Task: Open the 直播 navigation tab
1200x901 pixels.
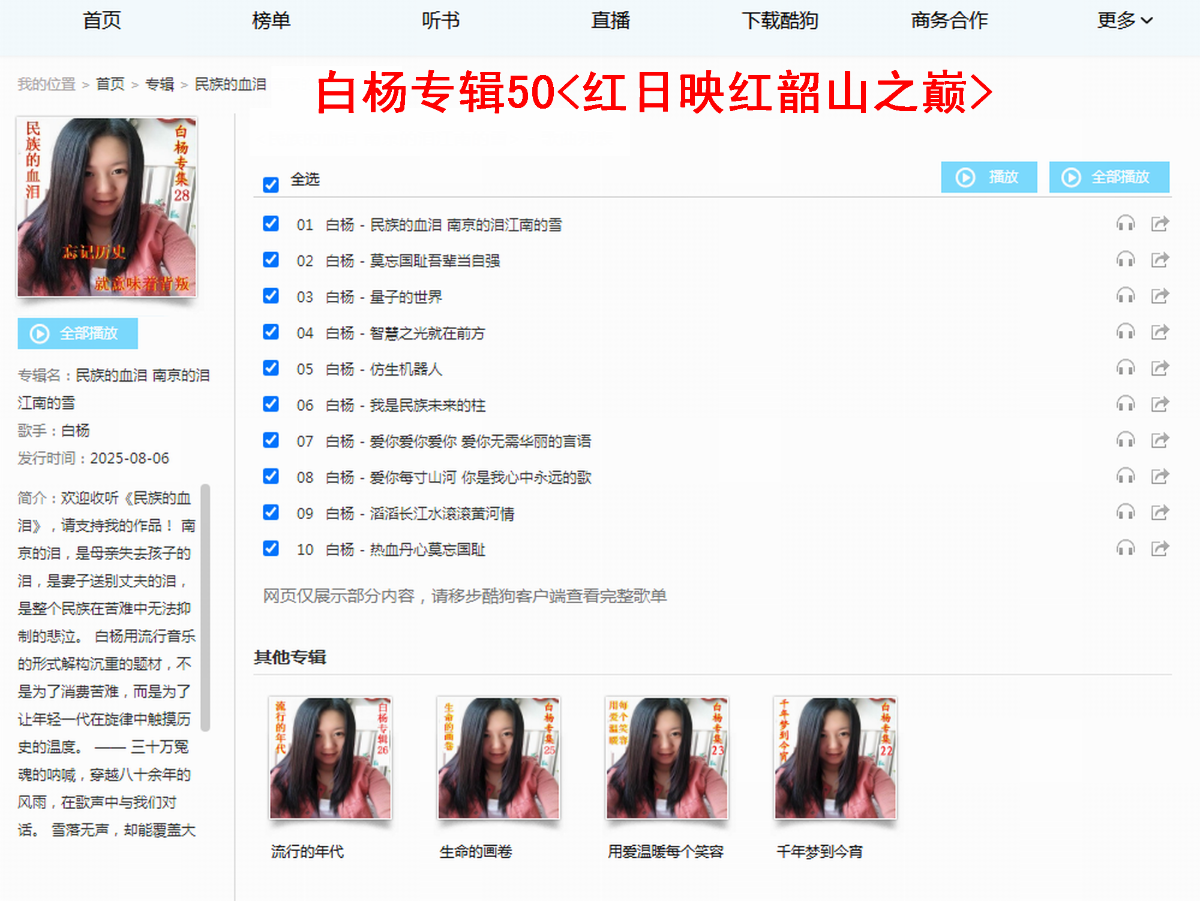Action: coord(610,20)
